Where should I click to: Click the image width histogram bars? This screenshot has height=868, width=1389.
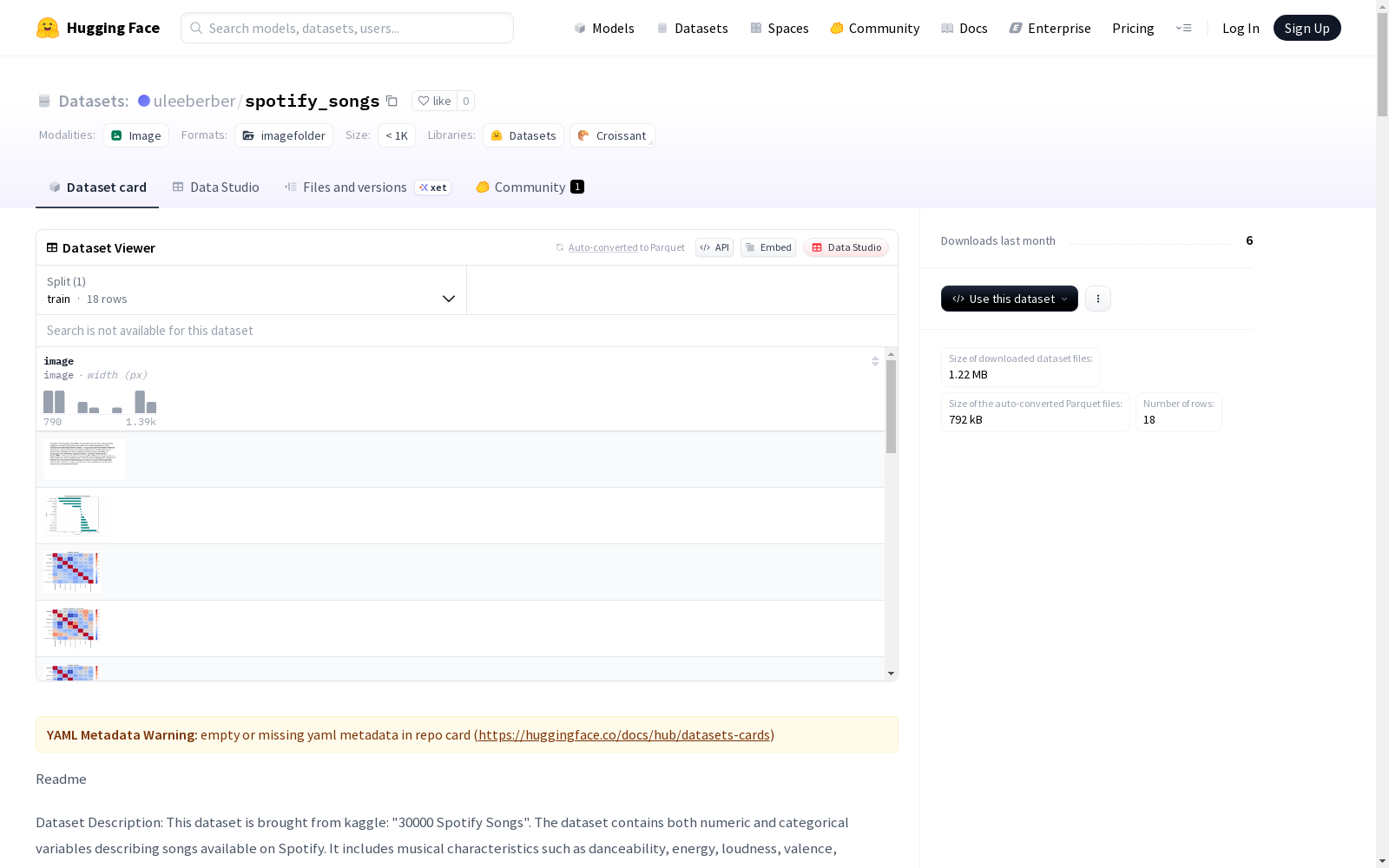(x=100, y=402)
